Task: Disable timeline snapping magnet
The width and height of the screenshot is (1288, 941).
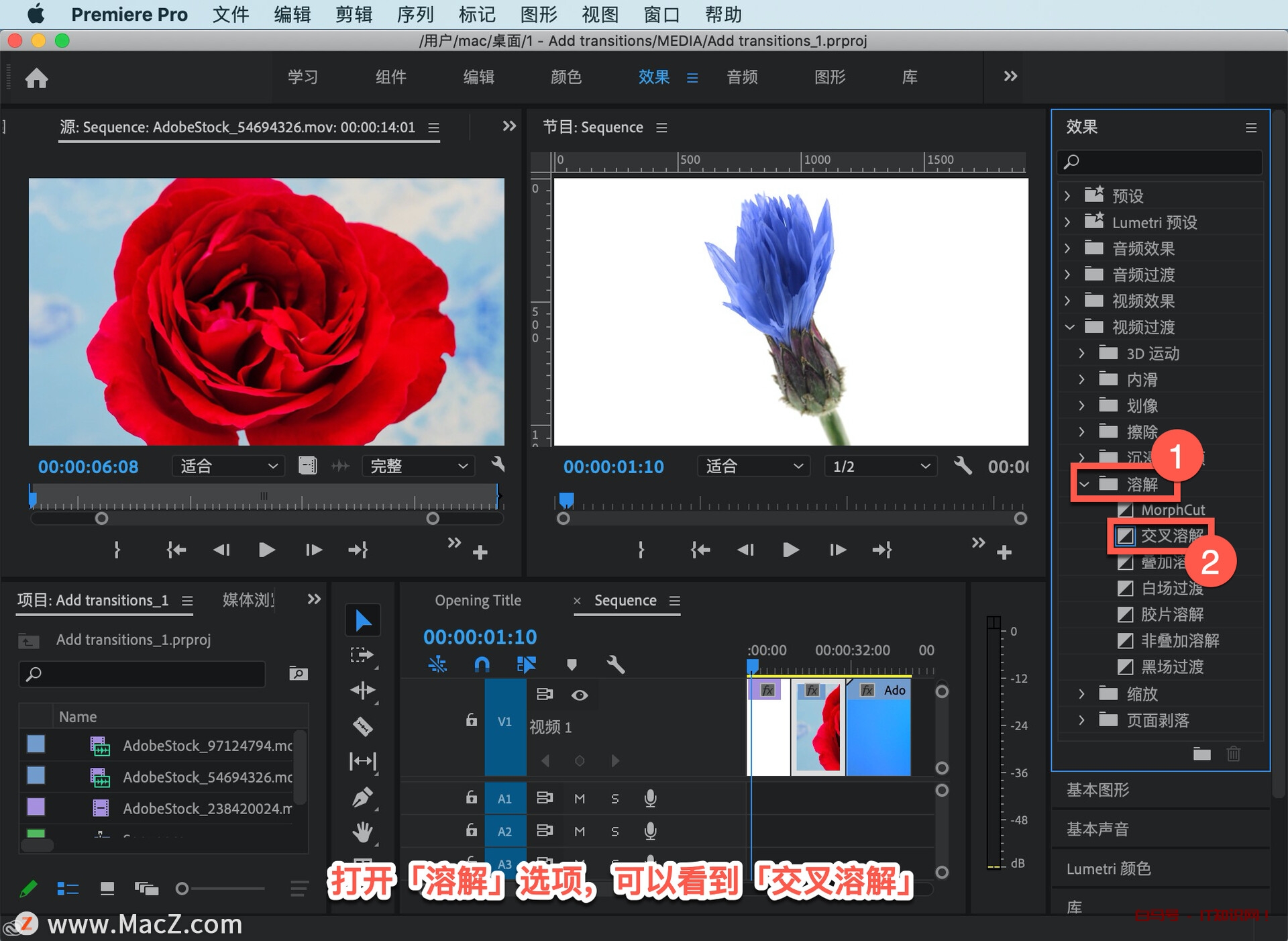Action: coord(482,664)
